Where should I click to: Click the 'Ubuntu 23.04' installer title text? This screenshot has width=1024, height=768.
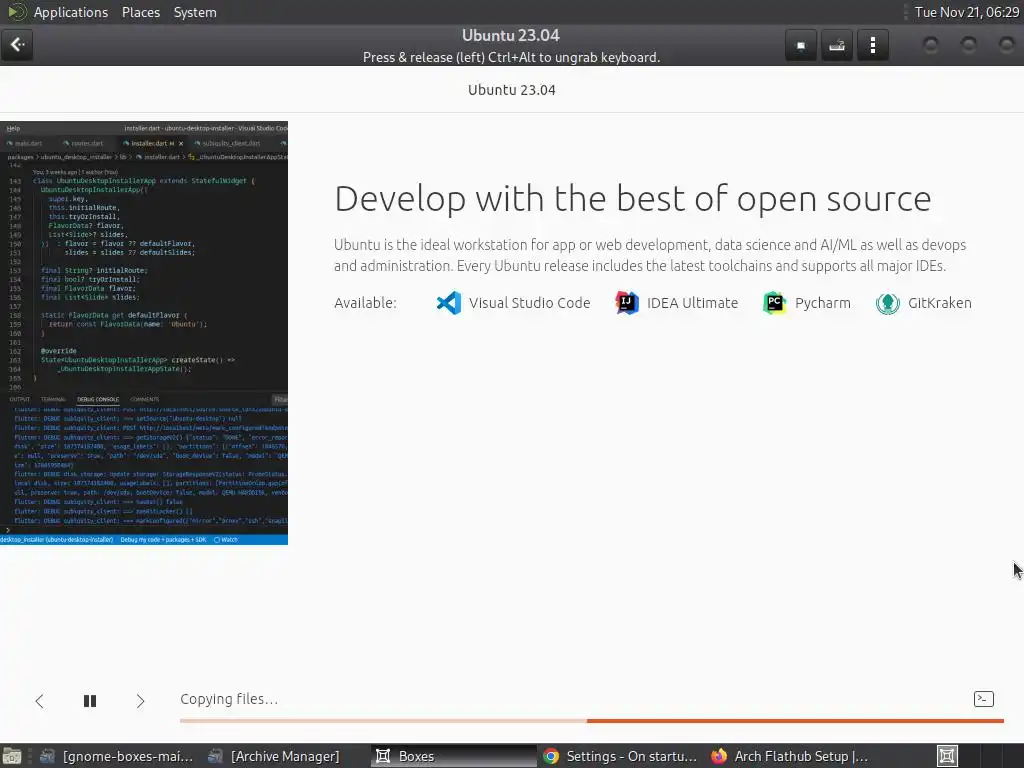511,90
